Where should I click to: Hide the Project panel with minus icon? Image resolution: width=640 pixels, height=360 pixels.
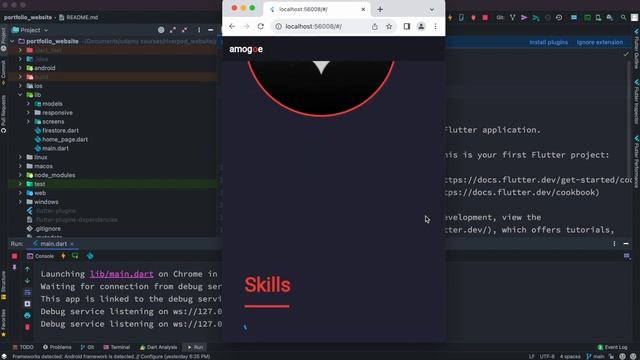[x=211, y=30]
